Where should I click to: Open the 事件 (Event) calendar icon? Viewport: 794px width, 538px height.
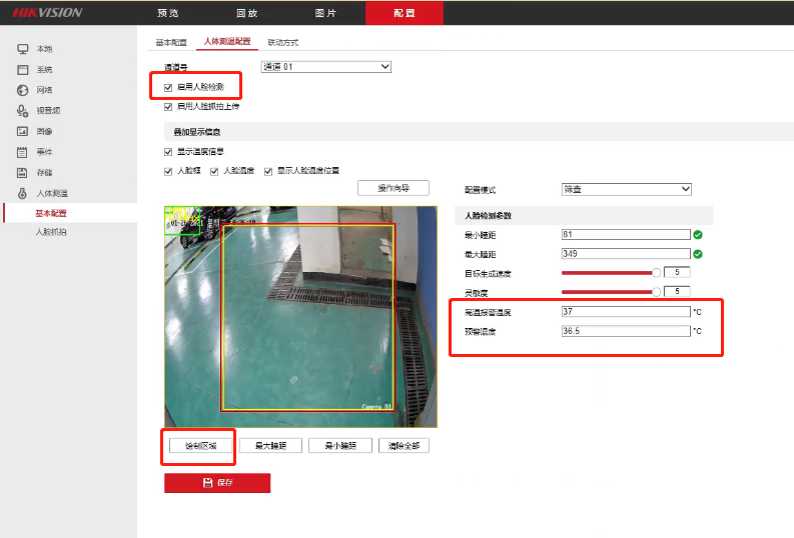[x=22, y=152]
